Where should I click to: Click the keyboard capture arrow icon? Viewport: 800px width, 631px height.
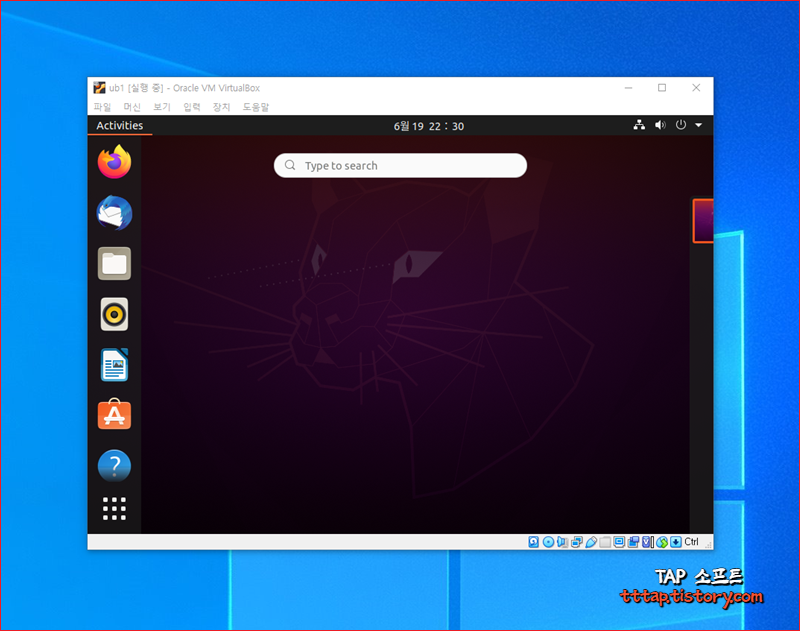(x=676, y=542)
